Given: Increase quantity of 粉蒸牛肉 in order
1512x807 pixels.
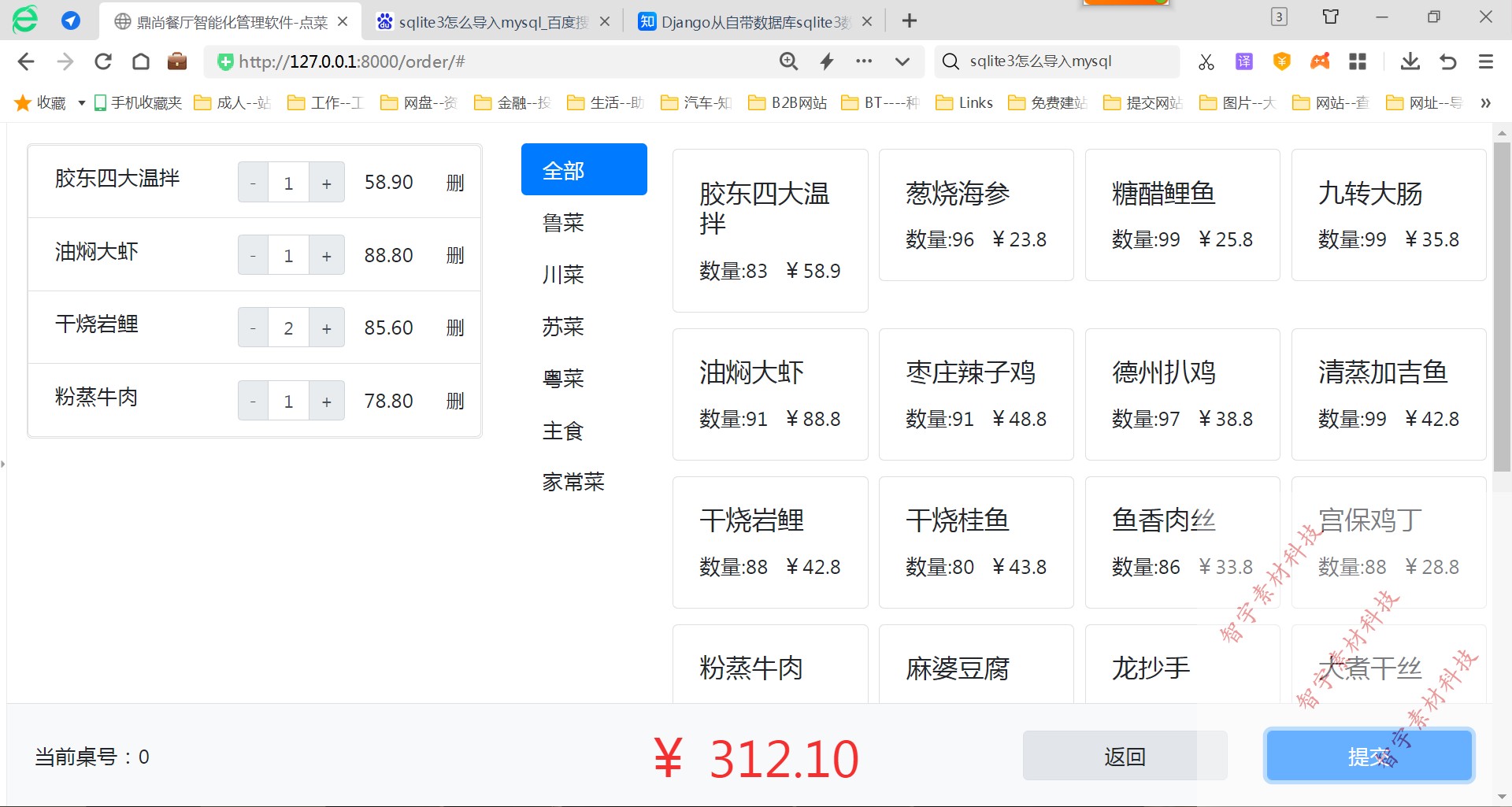Looking at the screenshot, I should pos(327,401).
